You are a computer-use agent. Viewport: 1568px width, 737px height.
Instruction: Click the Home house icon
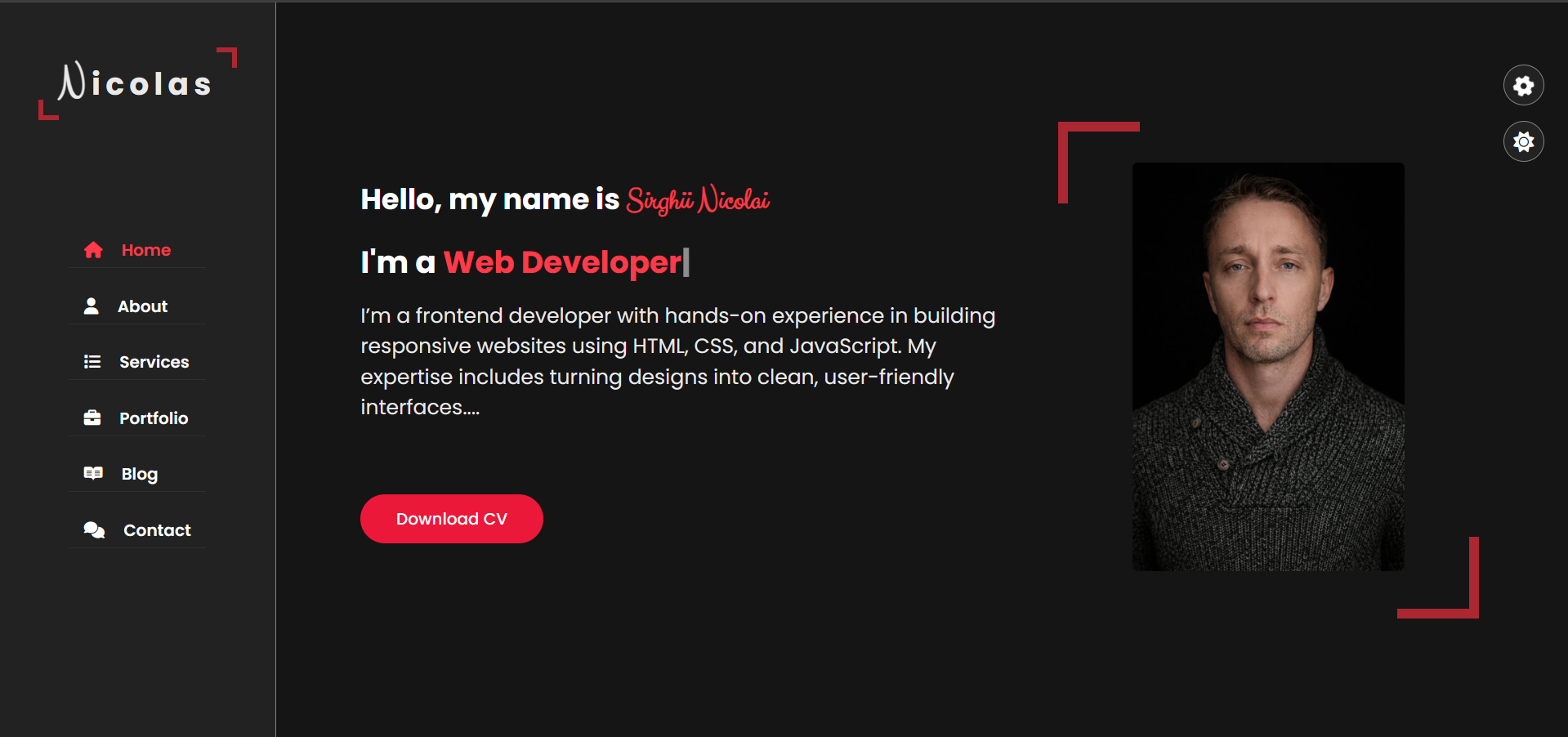(93, 250)
